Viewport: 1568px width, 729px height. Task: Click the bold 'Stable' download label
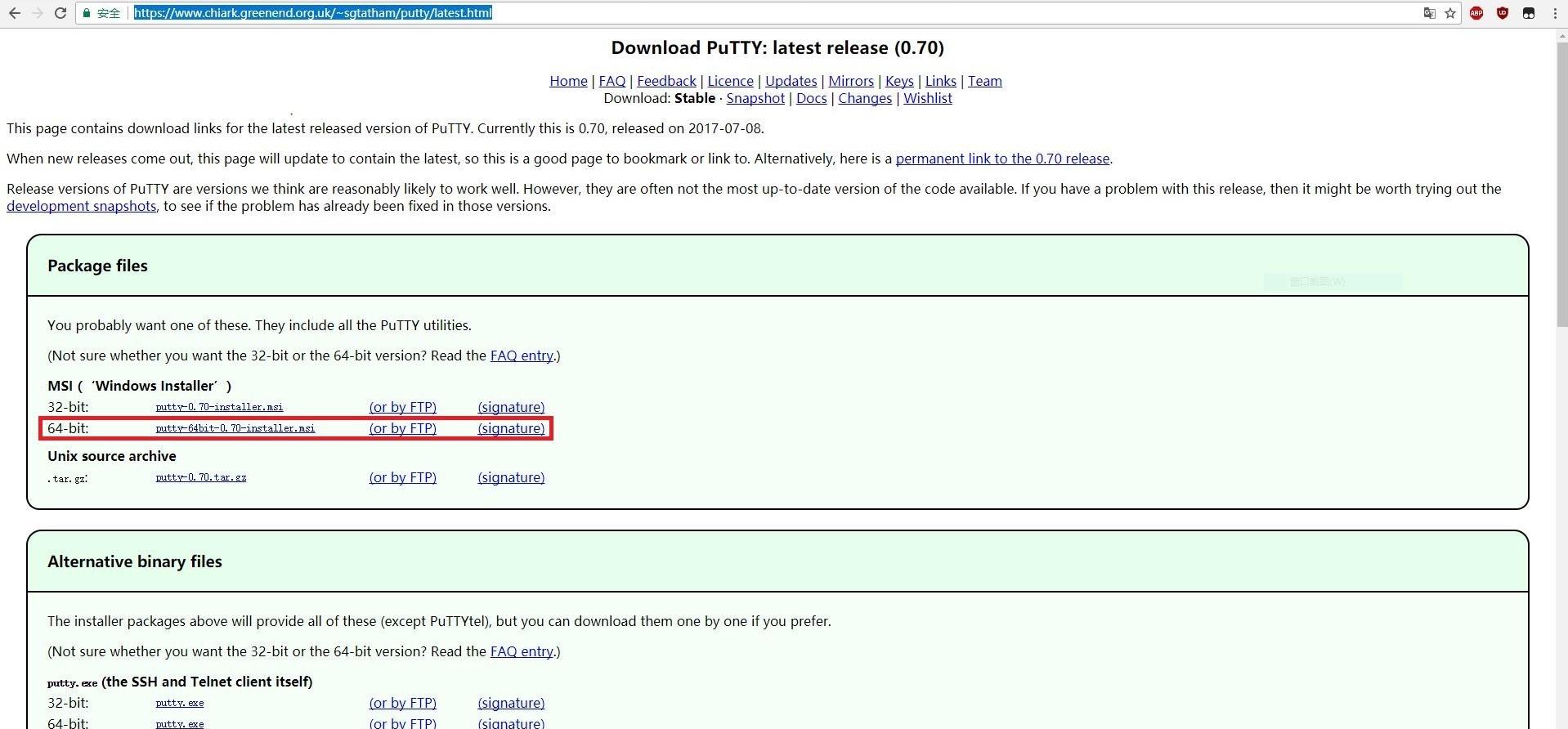pos(695,98)
